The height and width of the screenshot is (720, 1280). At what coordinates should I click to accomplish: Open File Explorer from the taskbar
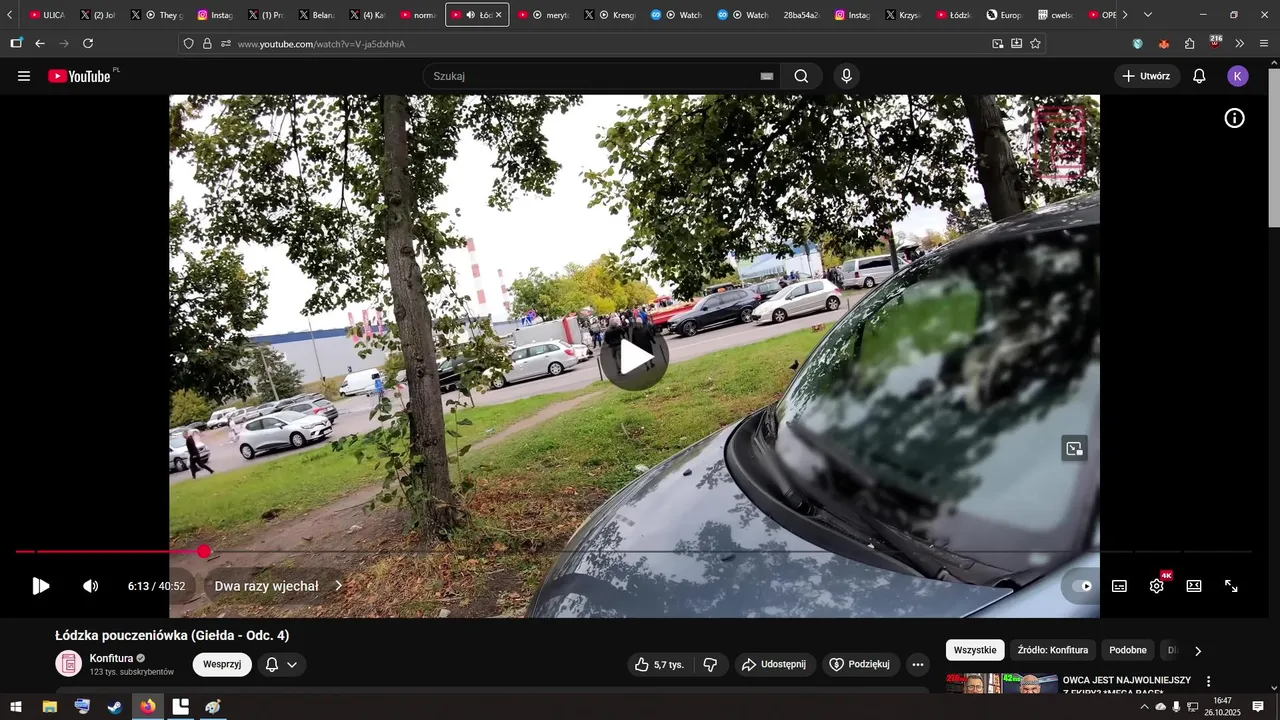pos(50,707)
